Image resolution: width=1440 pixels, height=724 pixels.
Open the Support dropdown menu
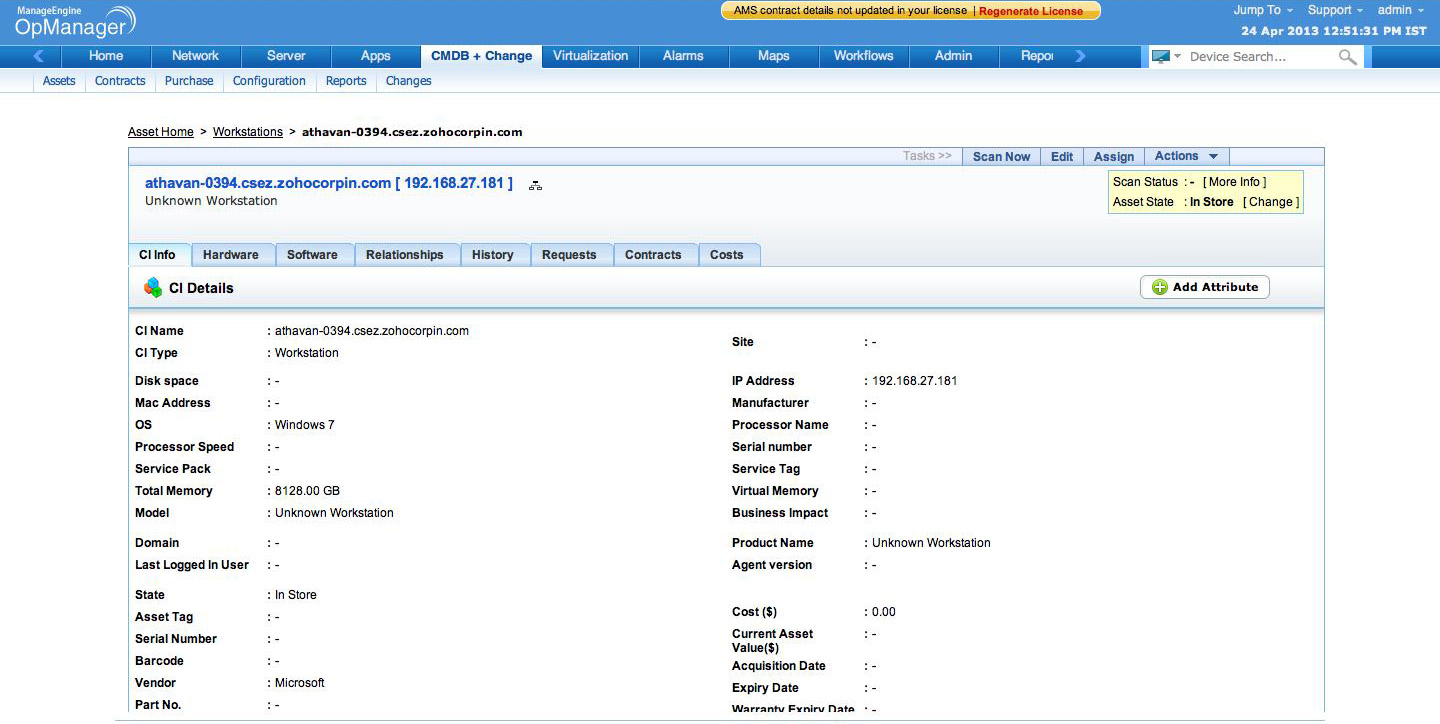1335,10
